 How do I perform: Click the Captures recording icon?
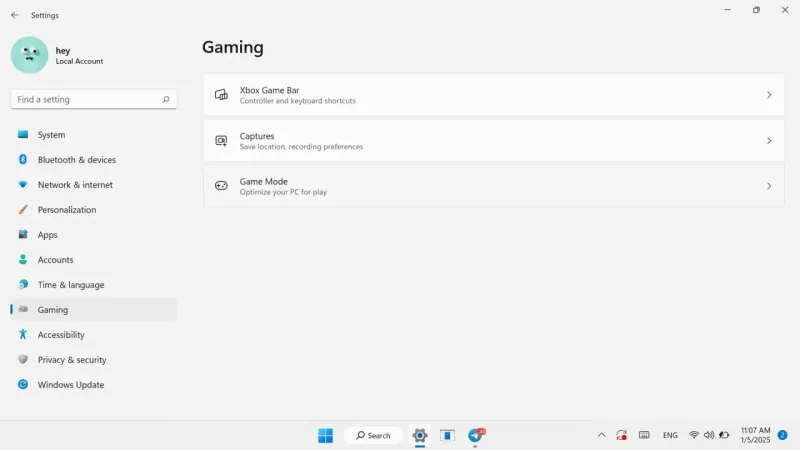point(221,141)
